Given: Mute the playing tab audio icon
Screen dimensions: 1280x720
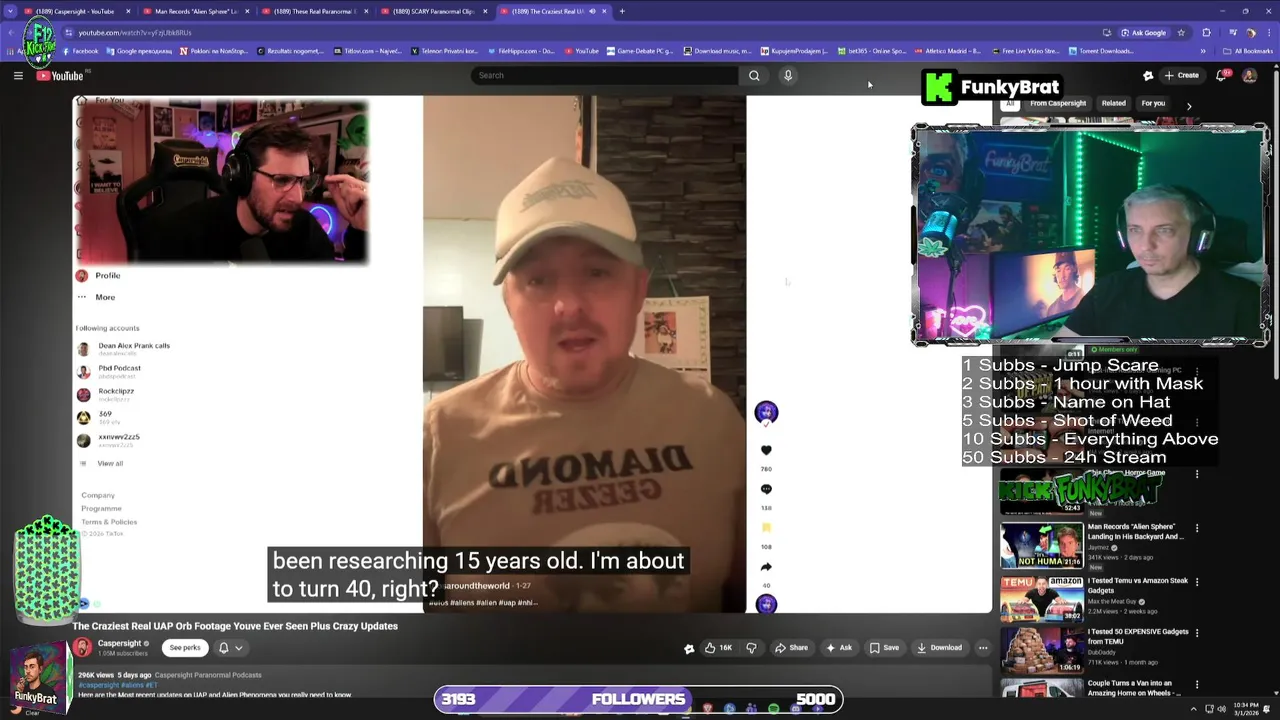Looking at the screenshot, I should [592, 11].
